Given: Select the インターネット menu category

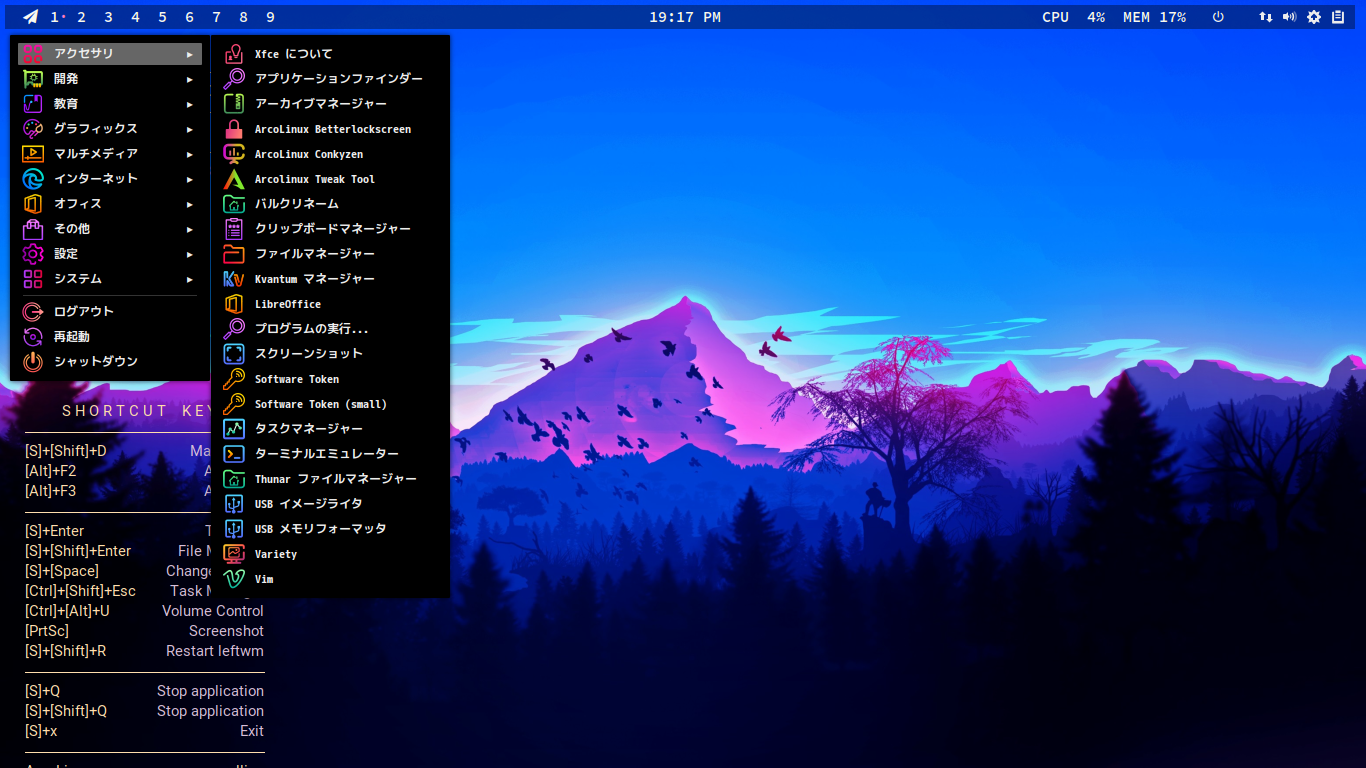Looking at the screenshot, I should tap(110, 179).
